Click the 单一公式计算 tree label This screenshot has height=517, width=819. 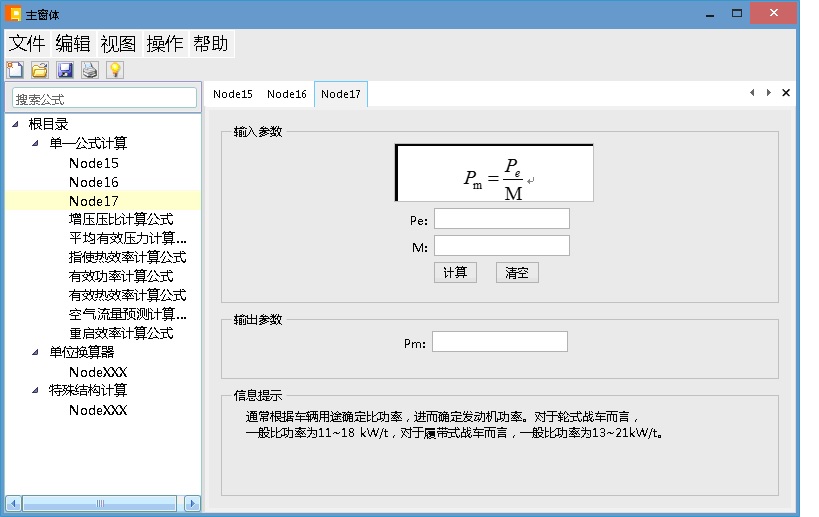tap(88, 143)
